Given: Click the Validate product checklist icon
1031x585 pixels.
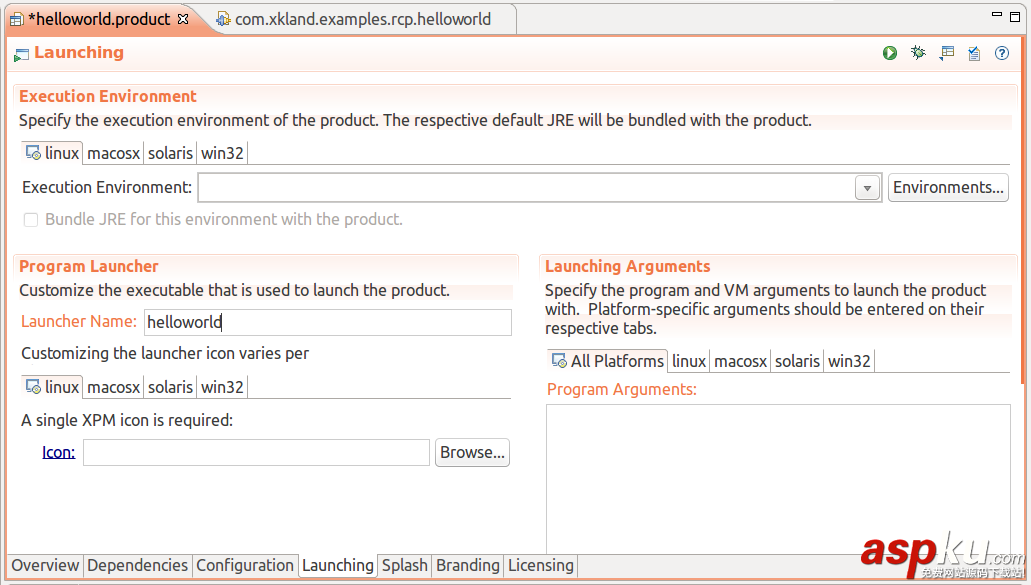Looking at the screenshot, I should click(x=974, y=53).
